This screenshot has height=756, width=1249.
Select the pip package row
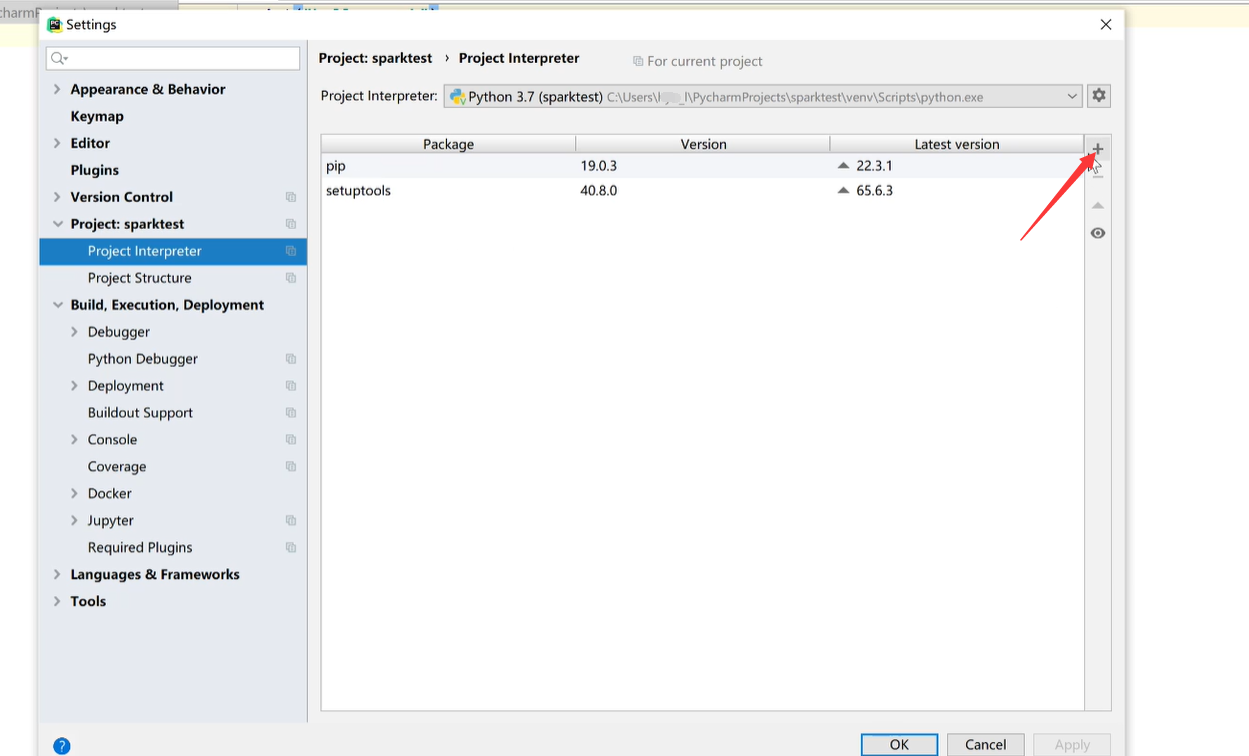click(702, 166)
